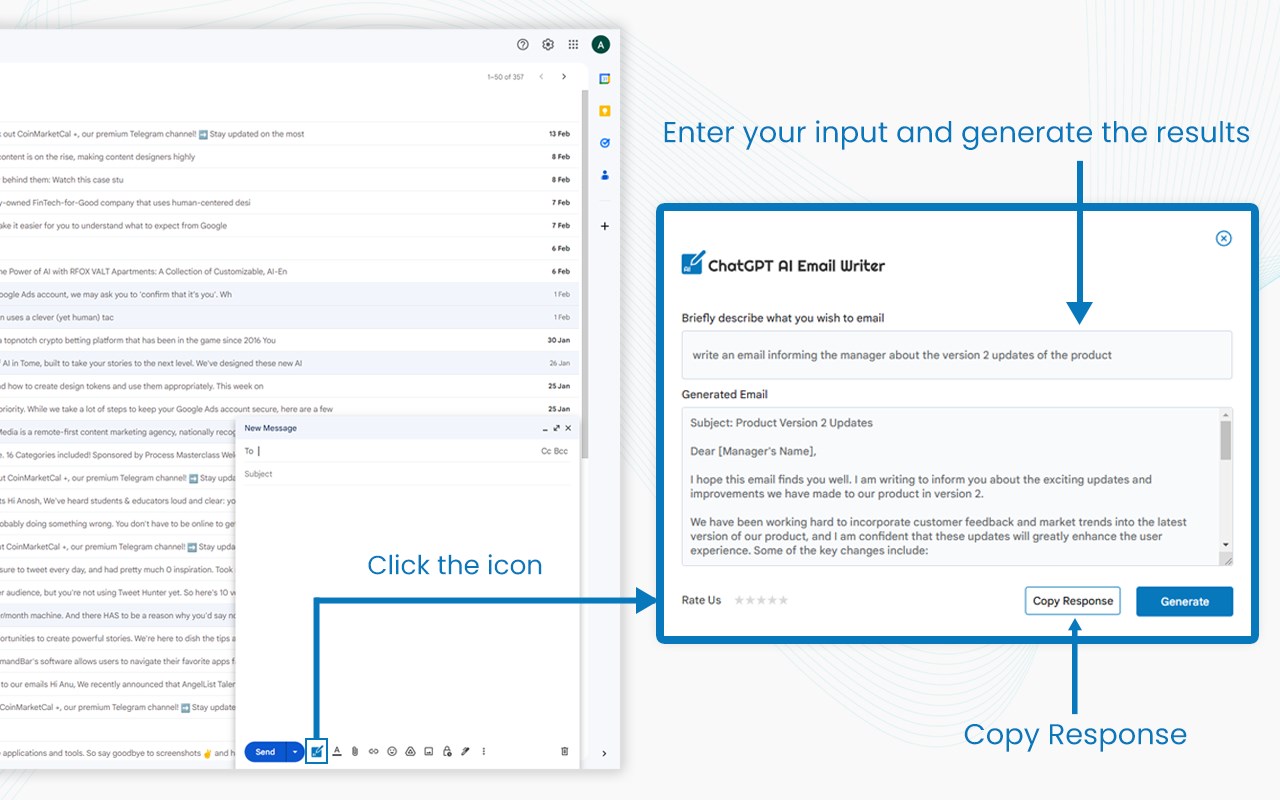Open the 26 Jan email about AI in Tome

tap(288, 363)
